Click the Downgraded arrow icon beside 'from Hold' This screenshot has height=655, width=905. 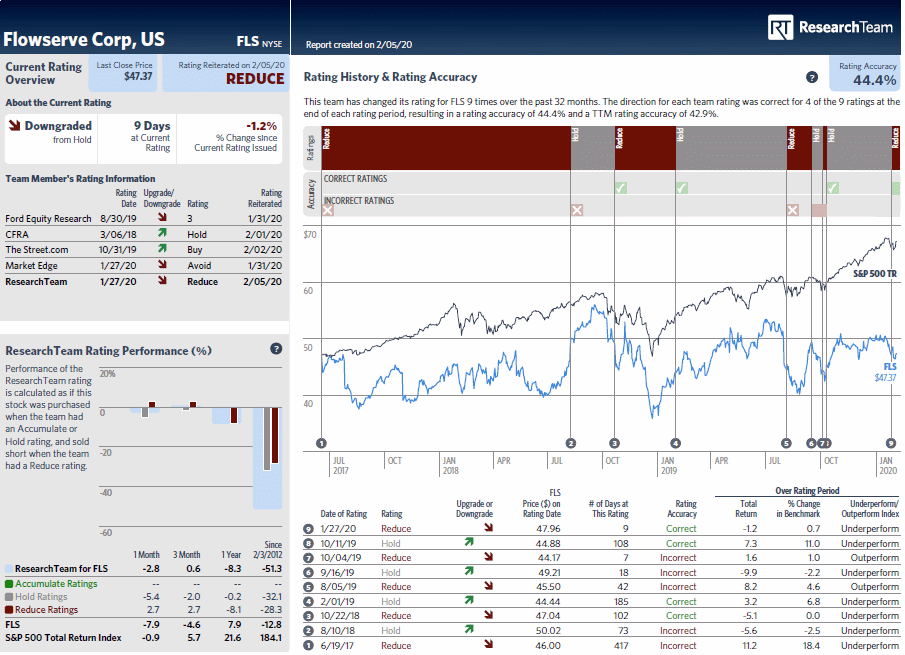(14, 125)
